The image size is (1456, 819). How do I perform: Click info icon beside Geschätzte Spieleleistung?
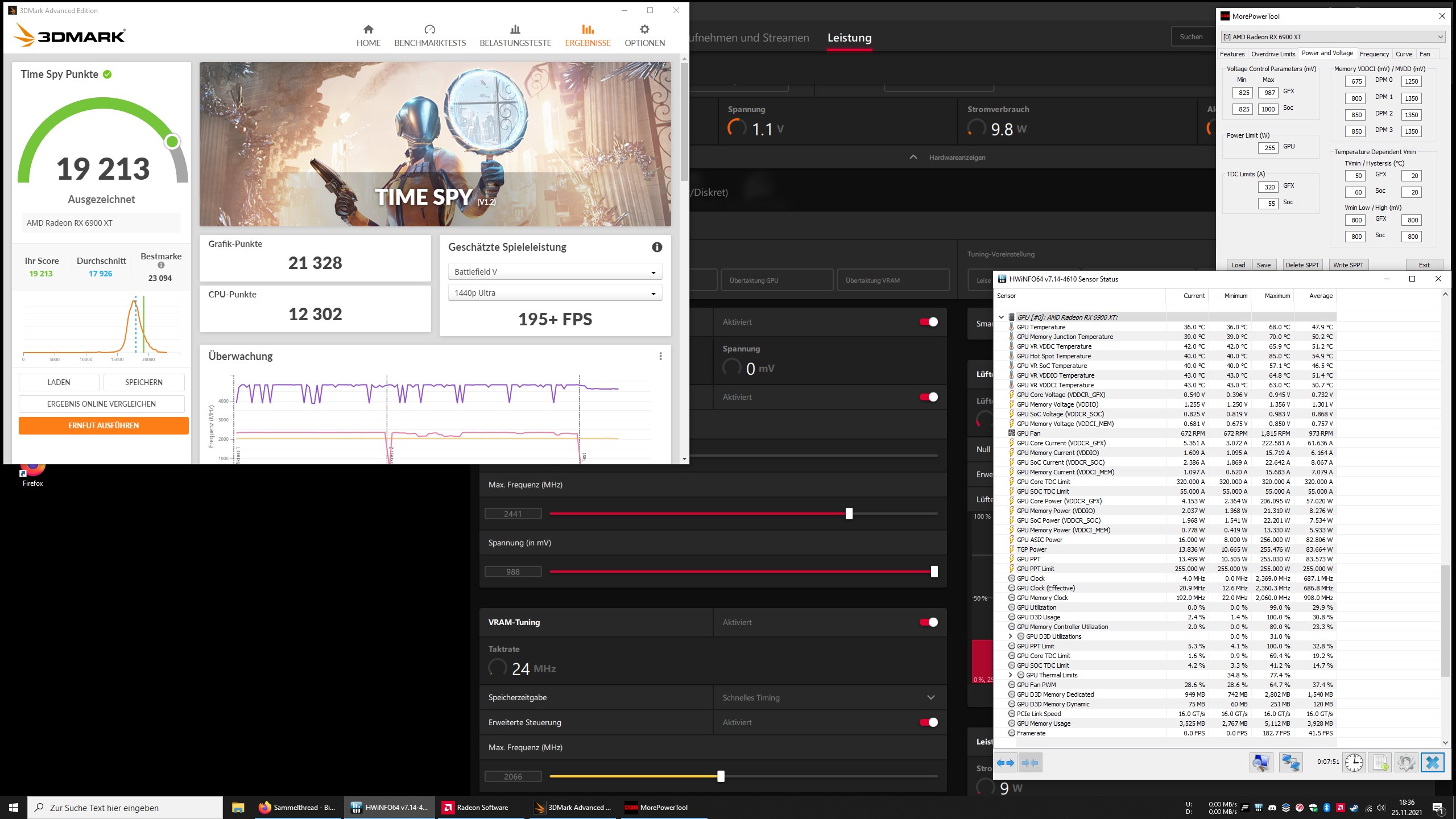657,247
